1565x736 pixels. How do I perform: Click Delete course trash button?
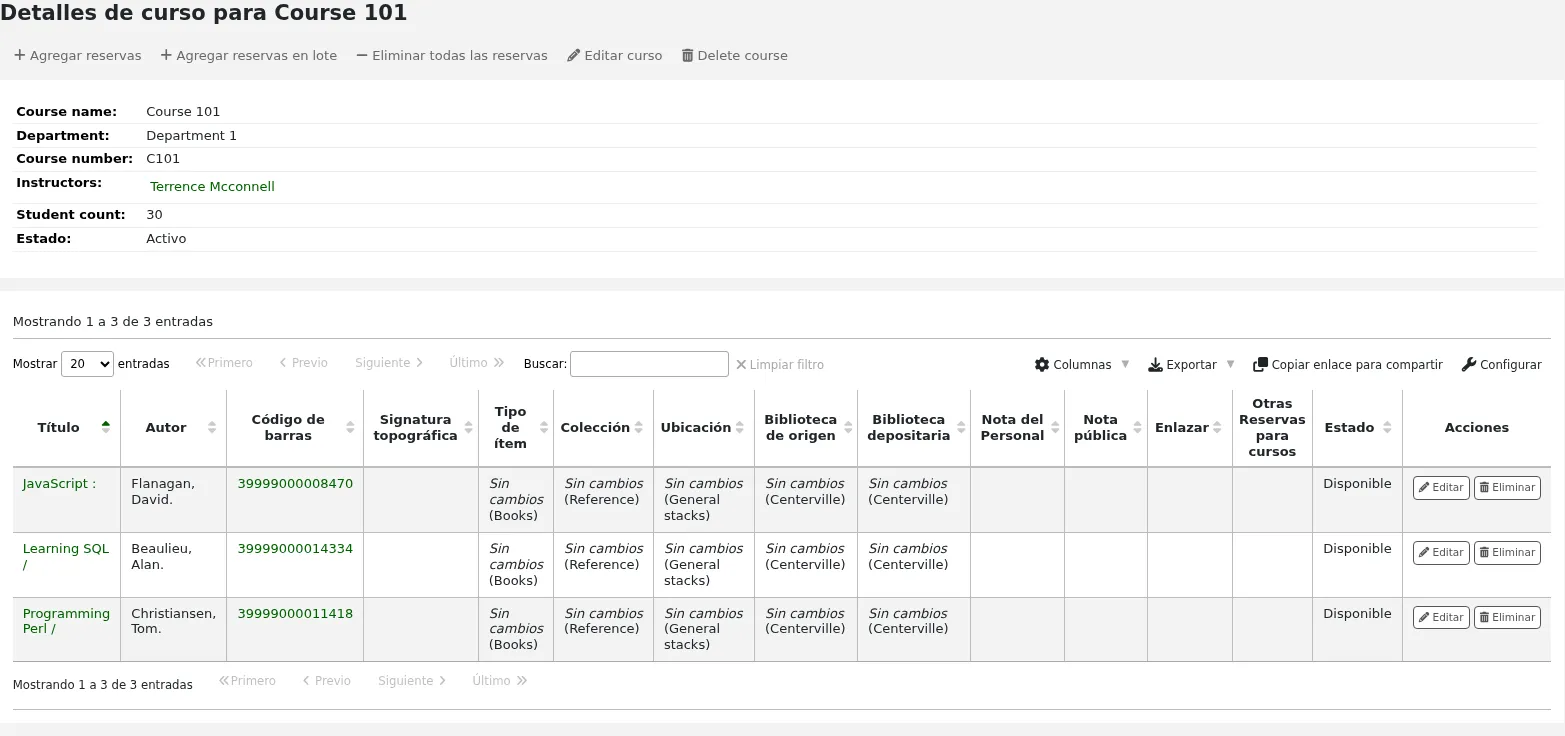coord(735,56)
